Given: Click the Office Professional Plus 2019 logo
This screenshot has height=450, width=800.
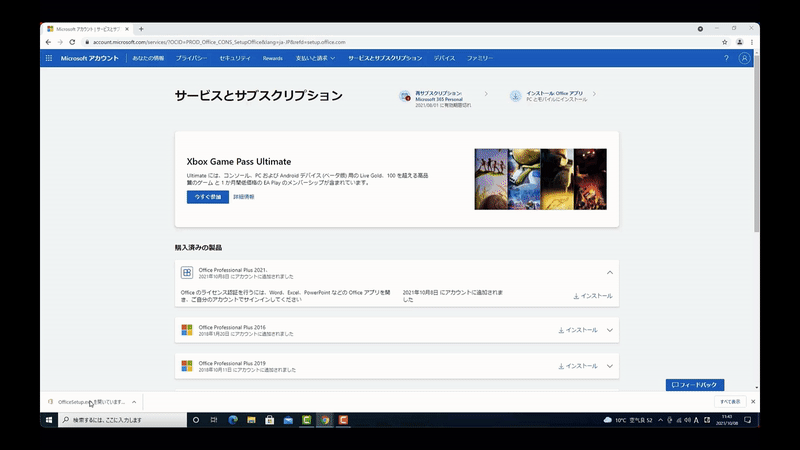Looking at the screenshot, I should click(187, 366).
